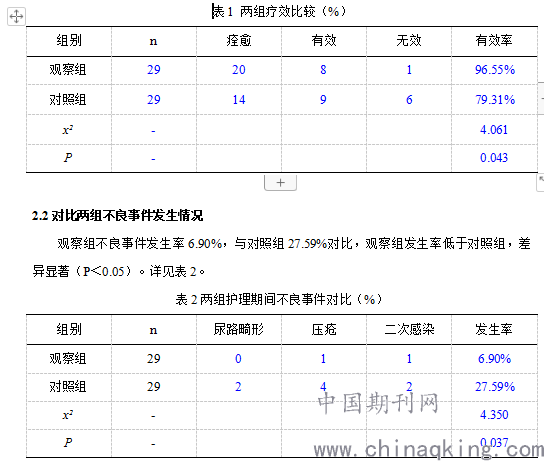Click the 6.90% cell in Table 2
The height and width of the screenshot is (461, 544).
pyautogui.click(x=494, y=359)
